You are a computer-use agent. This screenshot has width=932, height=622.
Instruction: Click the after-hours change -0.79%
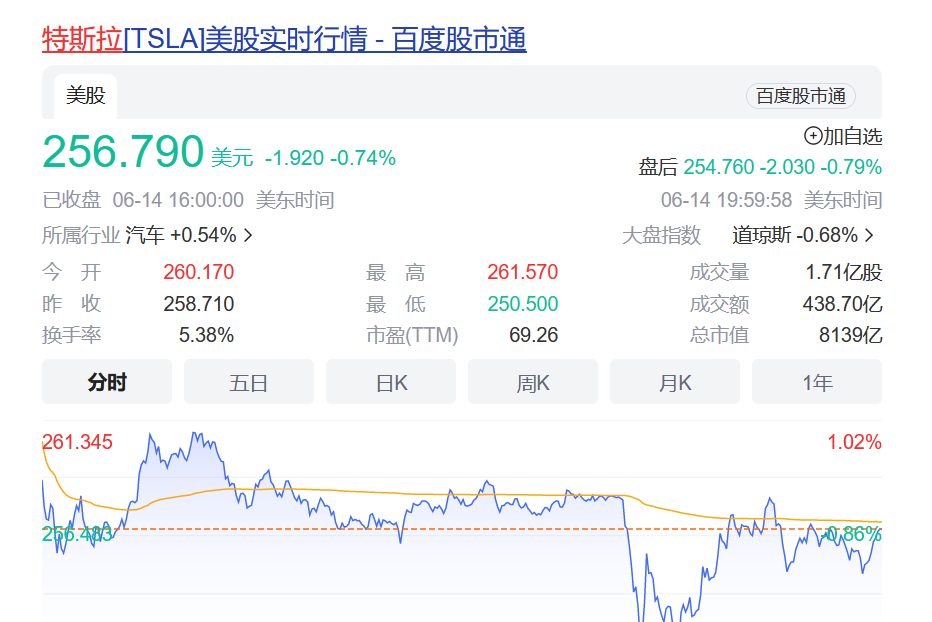pos(851,167)
